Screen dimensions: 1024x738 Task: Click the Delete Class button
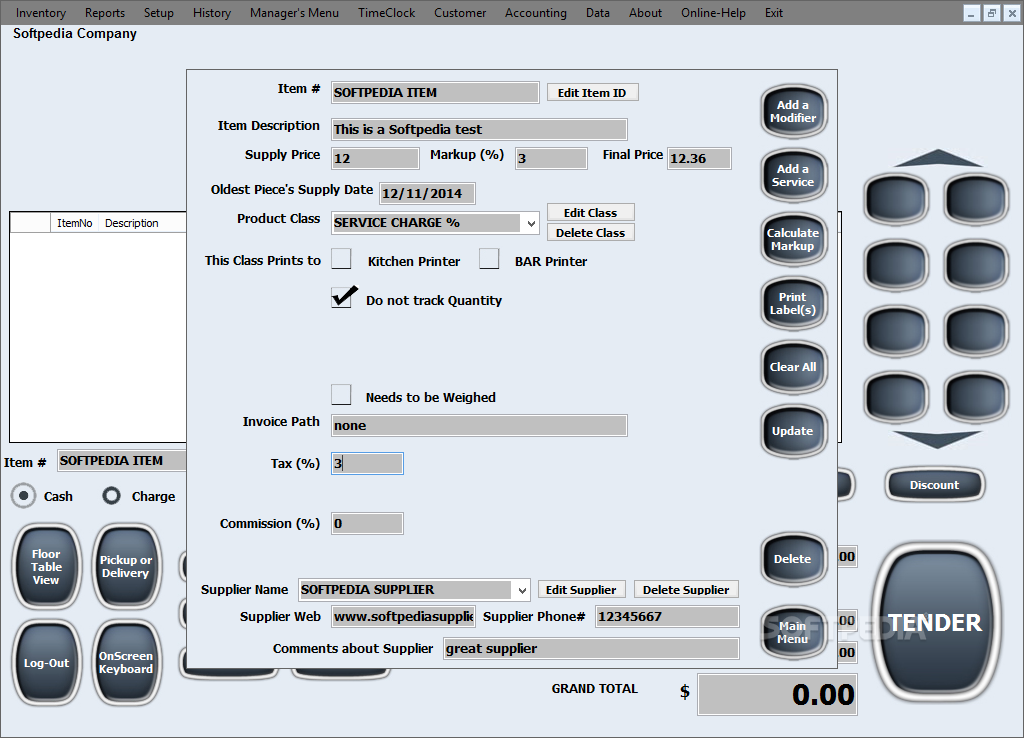click(590, 233)
